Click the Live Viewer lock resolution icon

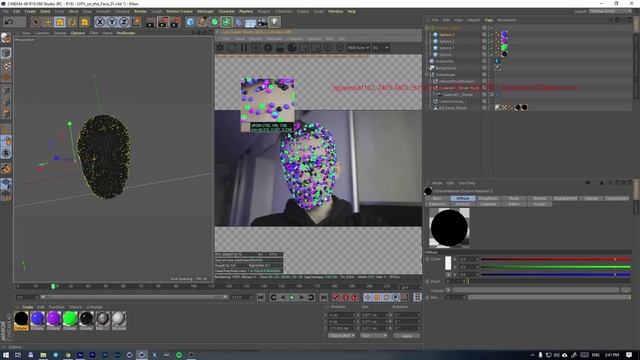280,48
